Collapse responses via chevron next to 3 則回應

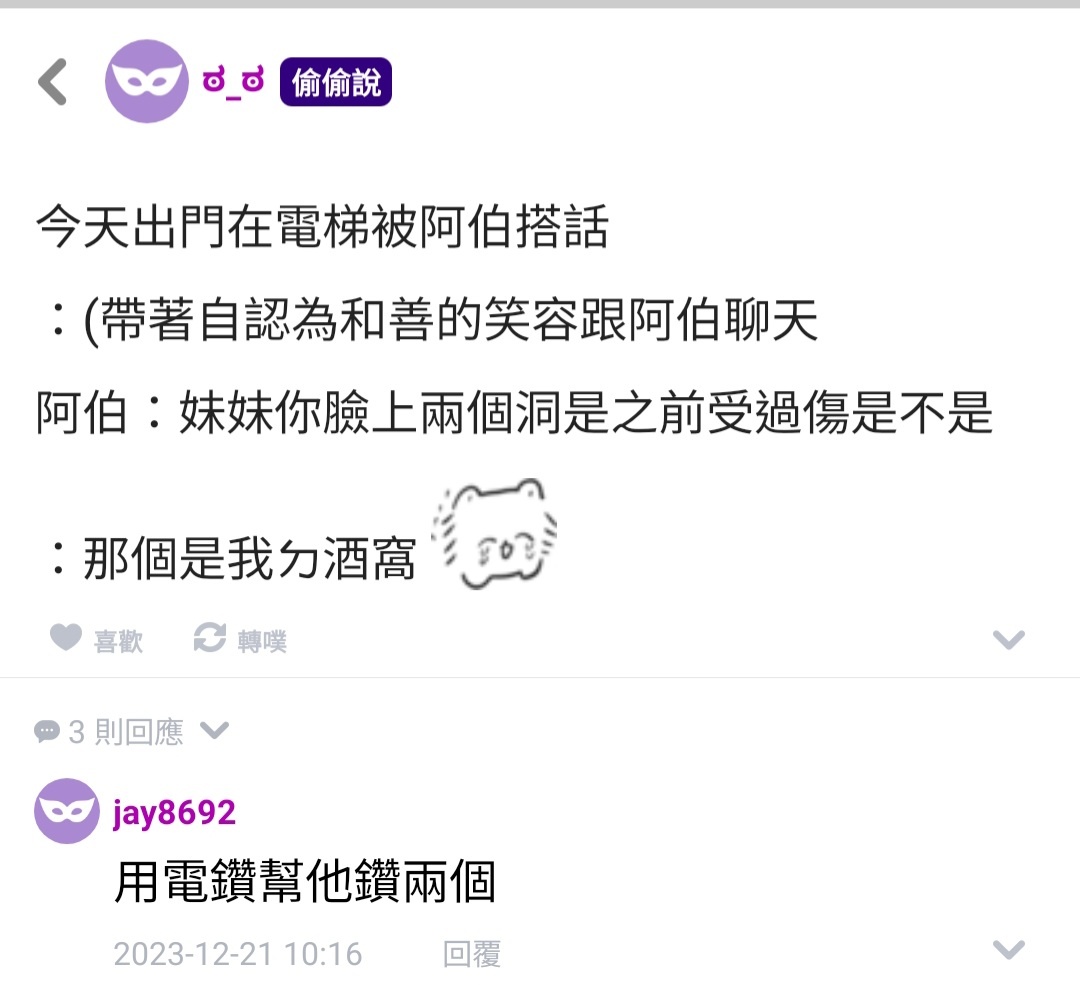pyautogui.click(x=214, y=730)
